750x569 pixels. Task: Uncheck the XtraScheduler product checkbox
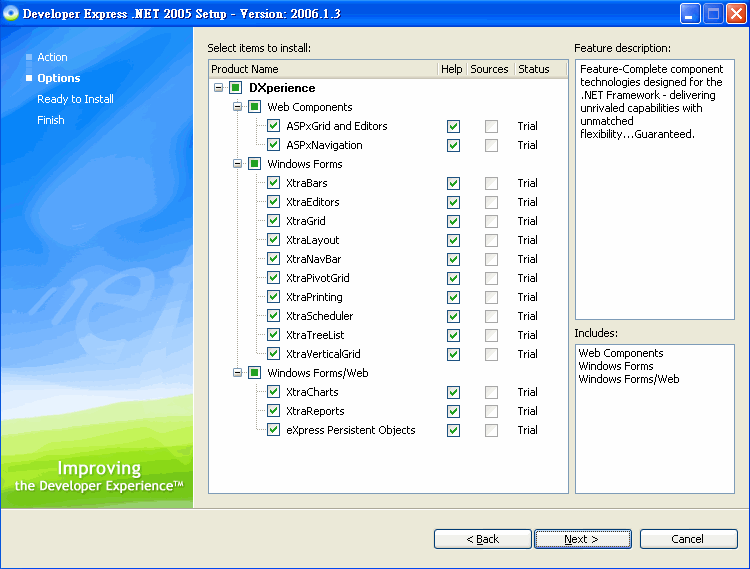(x=273, y=316)
